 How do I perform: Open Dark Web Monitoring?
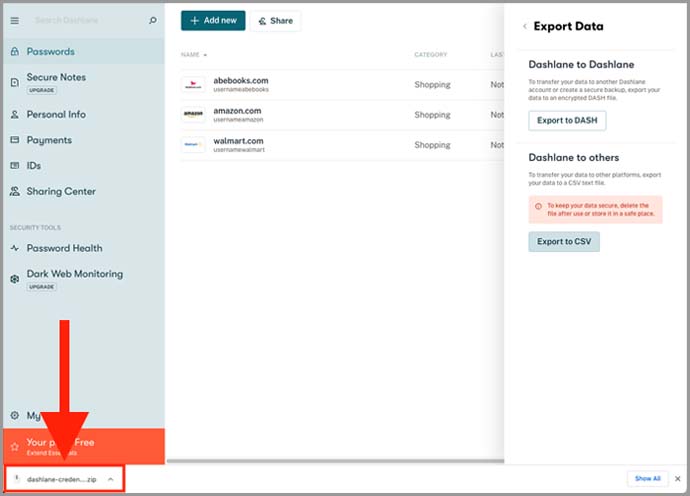[84, 279]
